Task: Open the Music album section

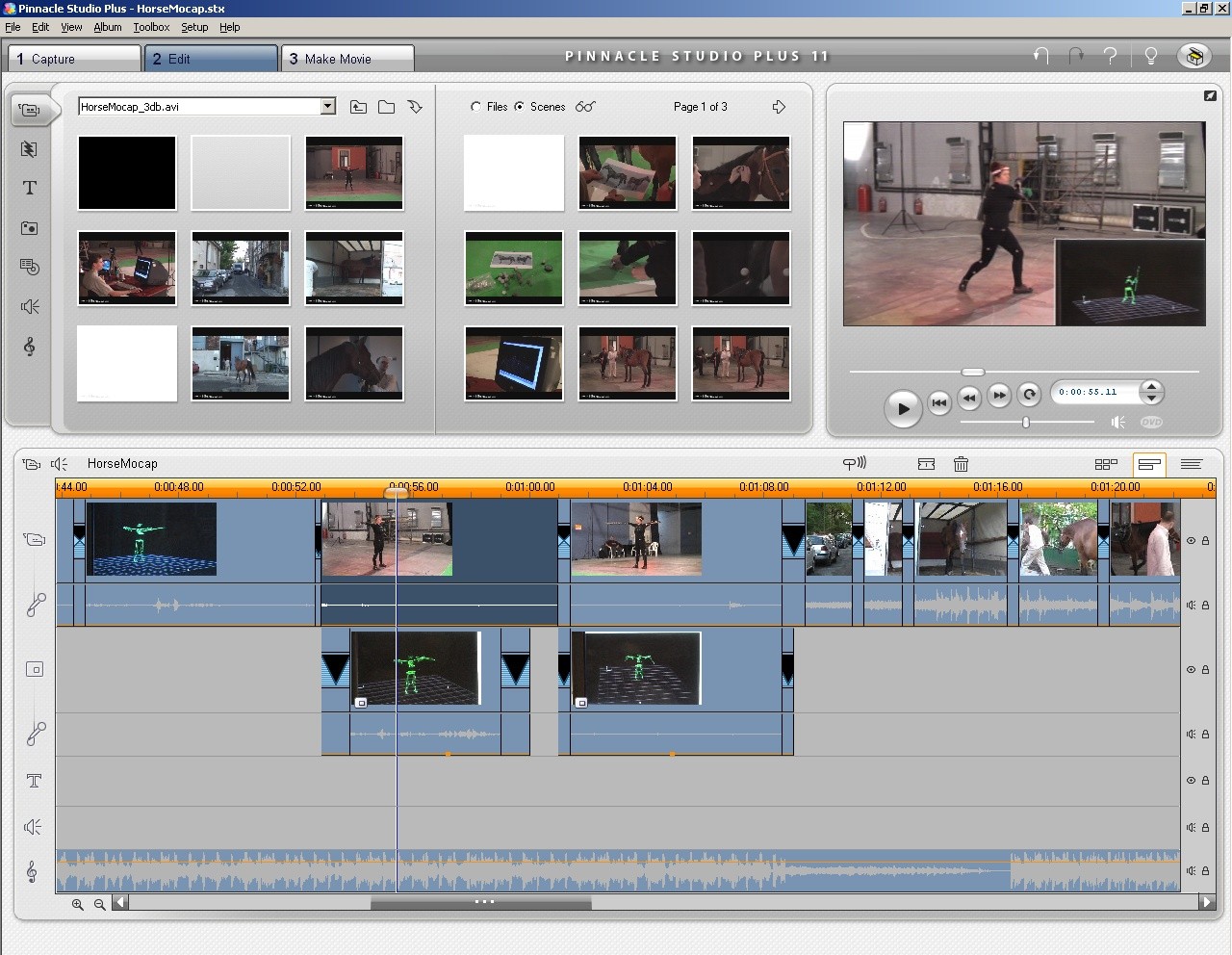Action: (30, 347)
